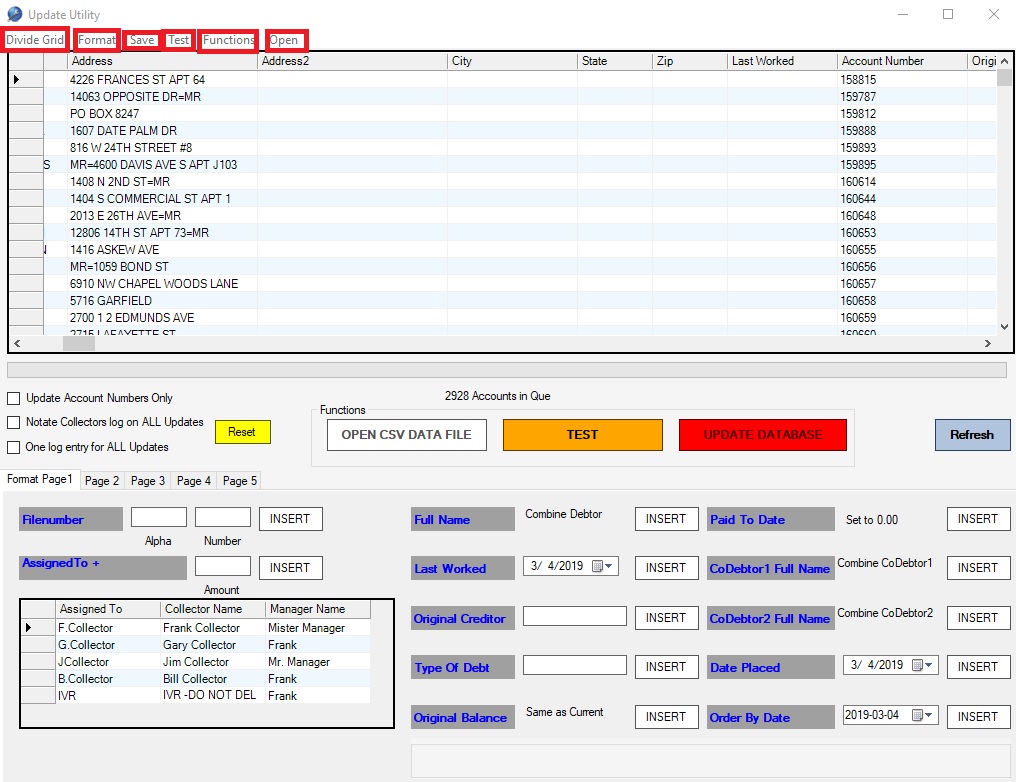The image size is (1016, 782).
Task: Click the Filenumber Number input field
Action: click(x=223, y=517)
